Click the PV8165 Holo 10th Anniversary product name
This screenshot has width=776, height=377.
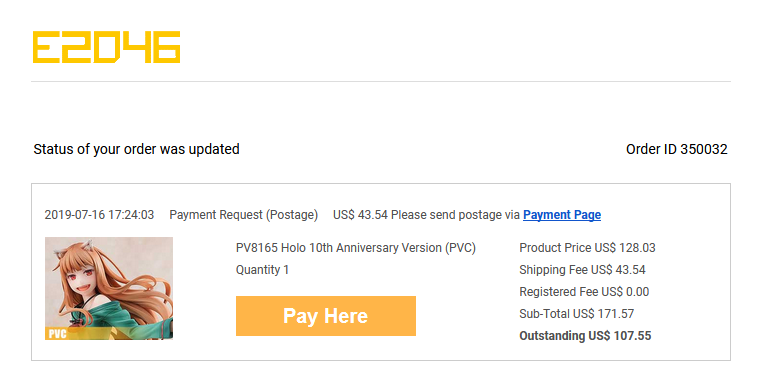(356, 248)
